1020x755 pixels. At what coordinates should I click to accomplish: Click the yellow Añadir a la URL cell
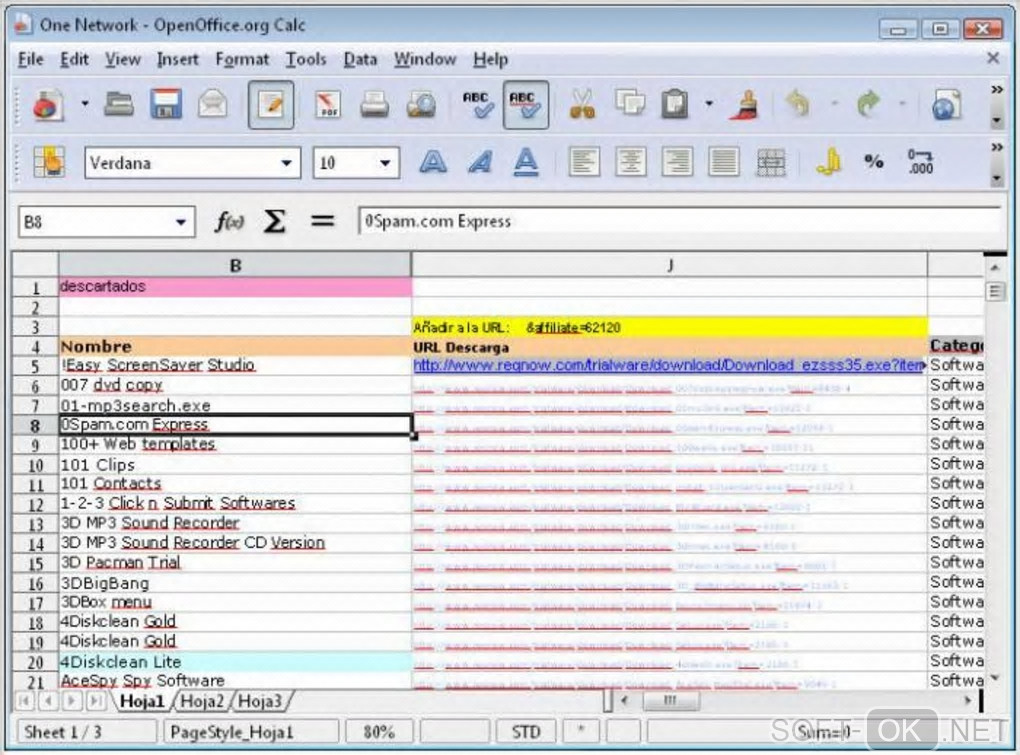[x=669, y=327]
